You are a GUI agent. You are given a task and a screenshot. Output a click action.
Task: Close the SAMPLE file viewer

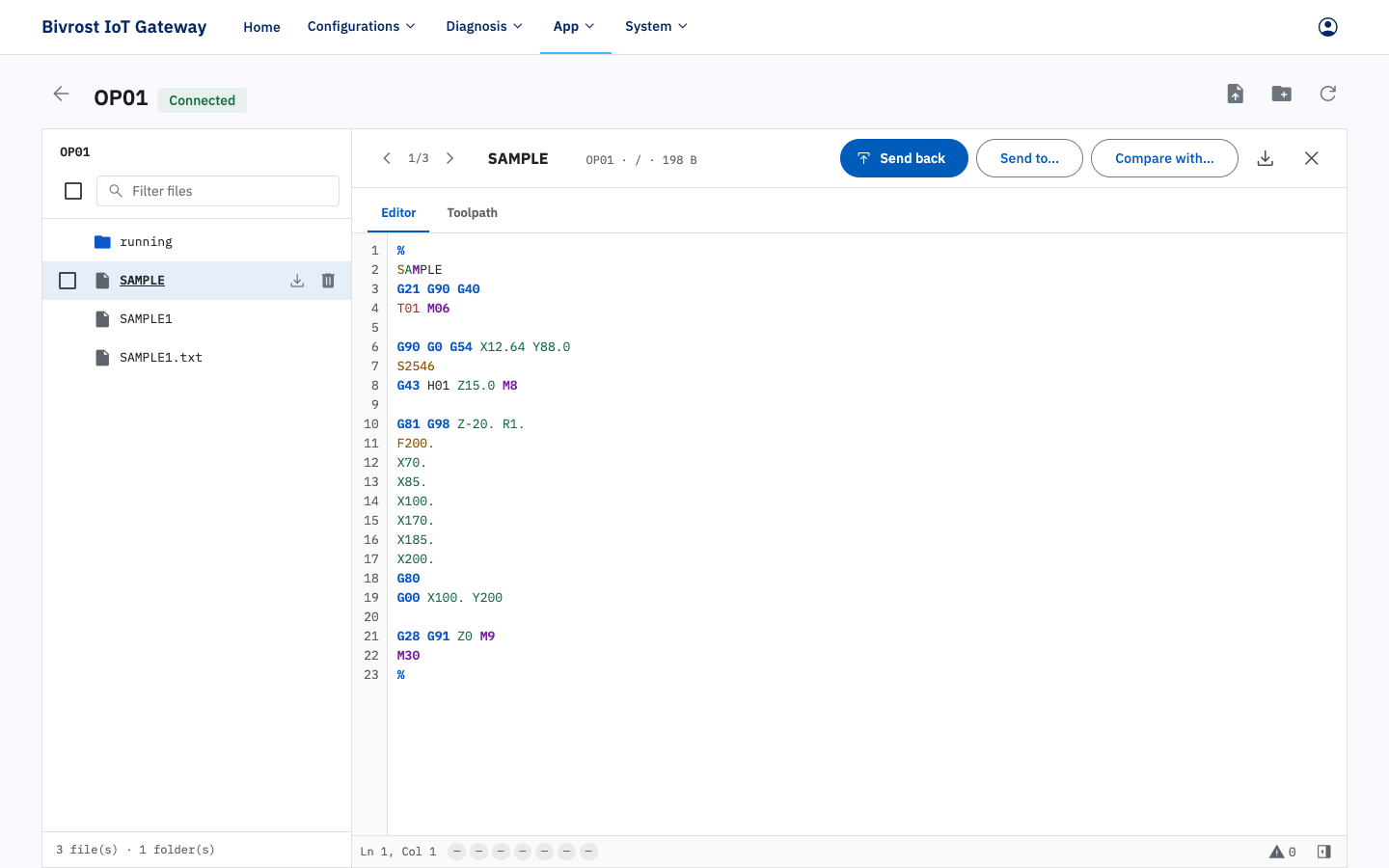coord(1312,158)
